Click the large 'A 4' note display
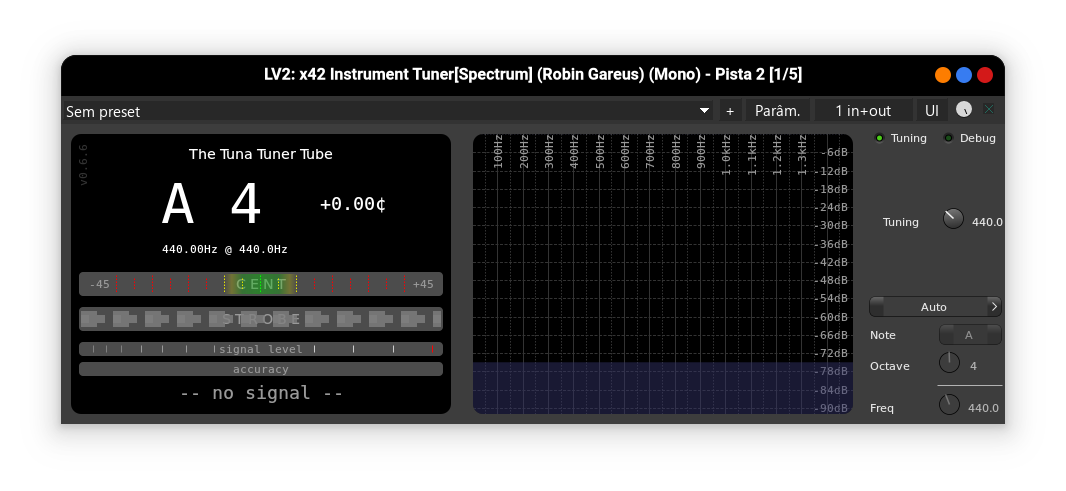The width and height of the screenshot is (1066, 491). point(211,204)
